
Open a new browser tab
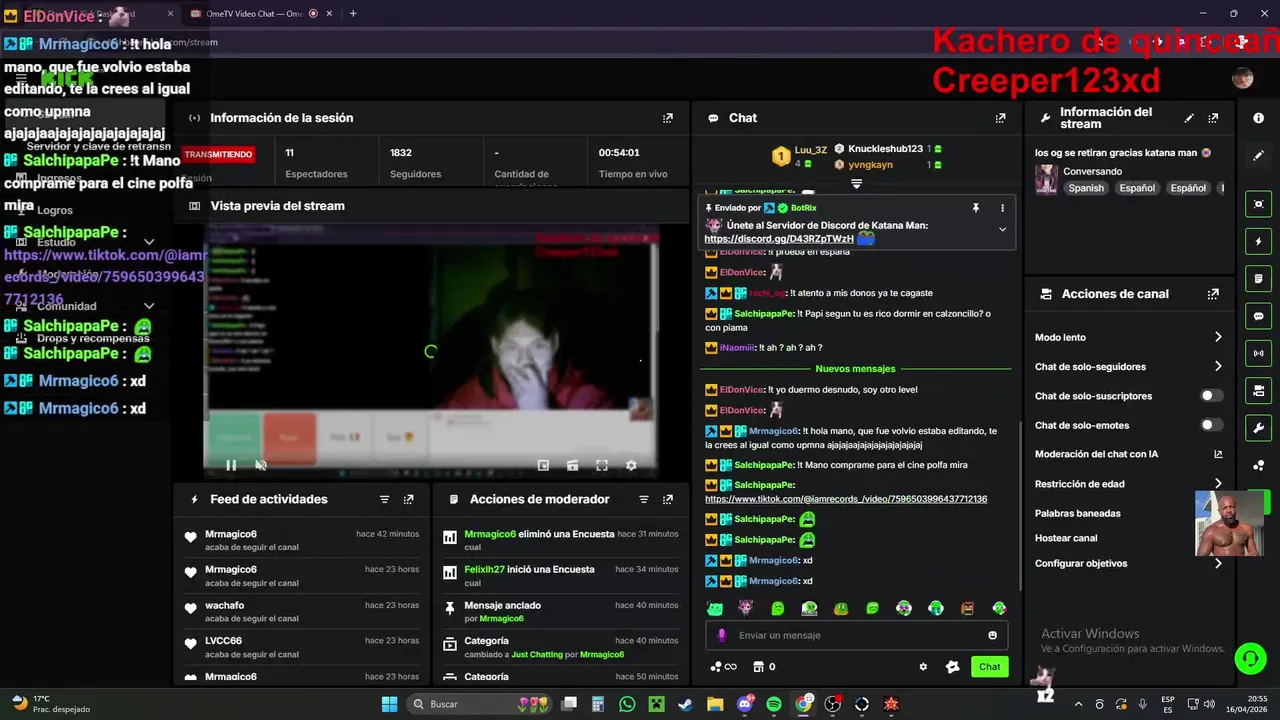(x=353, y=14)
